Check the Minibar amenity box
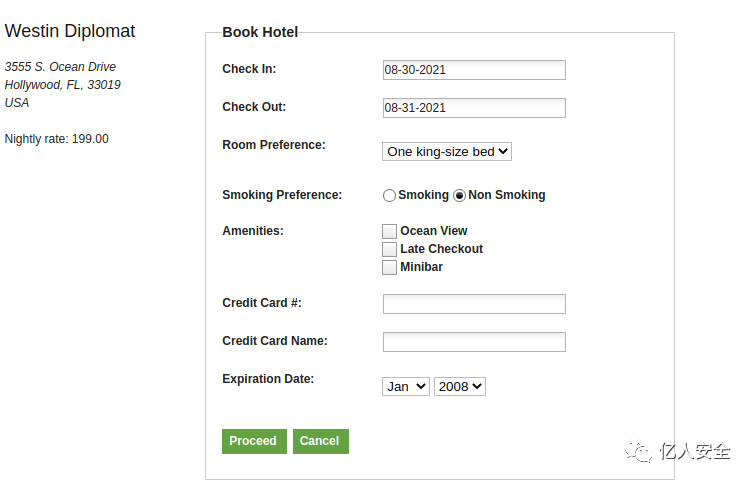Viewport: 755px width, 484px height. (x=390, y=267)
